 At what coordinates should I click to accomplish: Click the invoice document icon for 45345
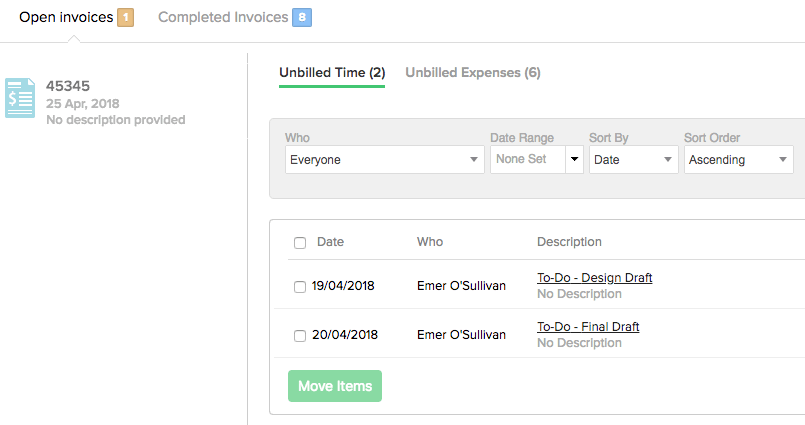pyautogui.click(x=20, y=98)
